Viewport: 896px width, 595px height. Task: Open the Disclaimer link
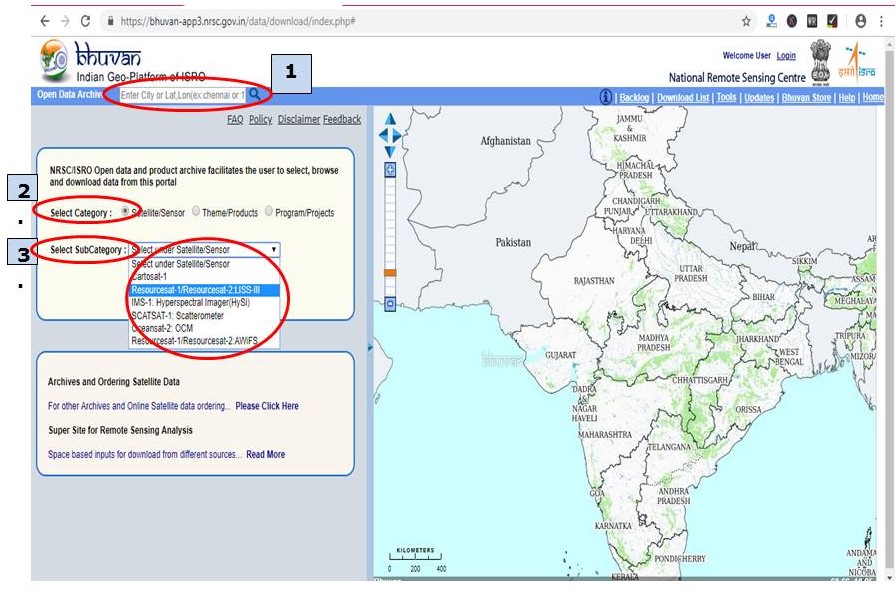coord(299,119)
